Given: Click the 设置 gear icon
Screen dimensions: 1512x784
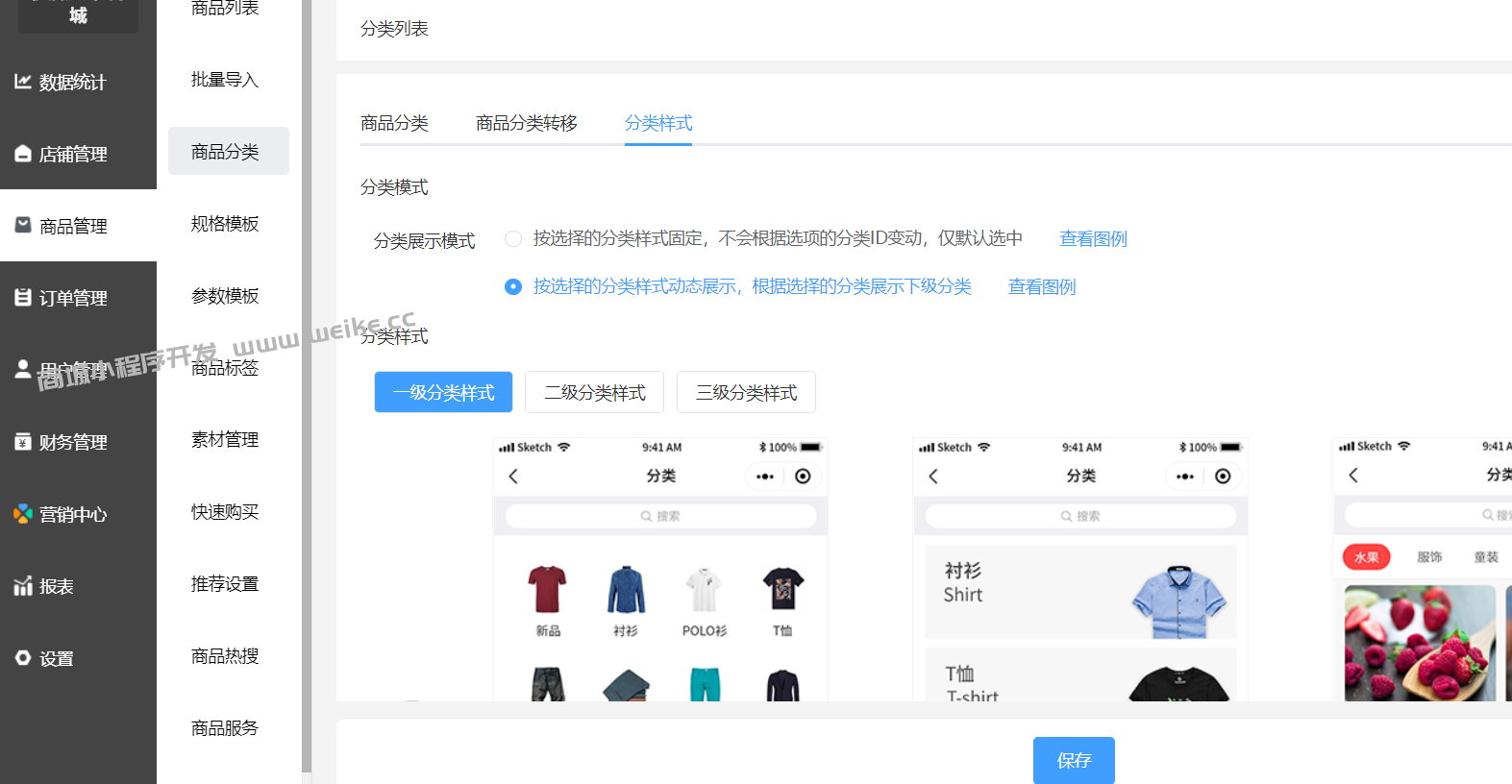Looking at the screenshot, I should pos(23,658).
